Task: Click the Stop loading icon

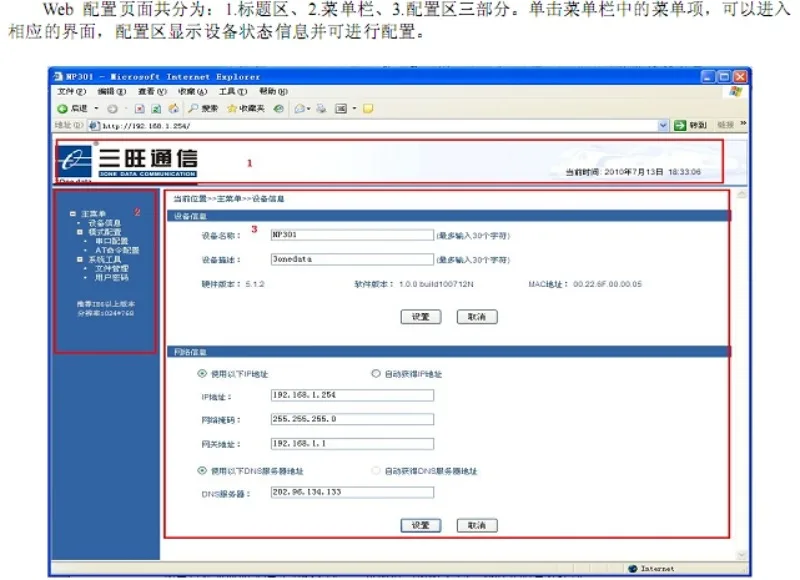Action: tap(139, 109)
